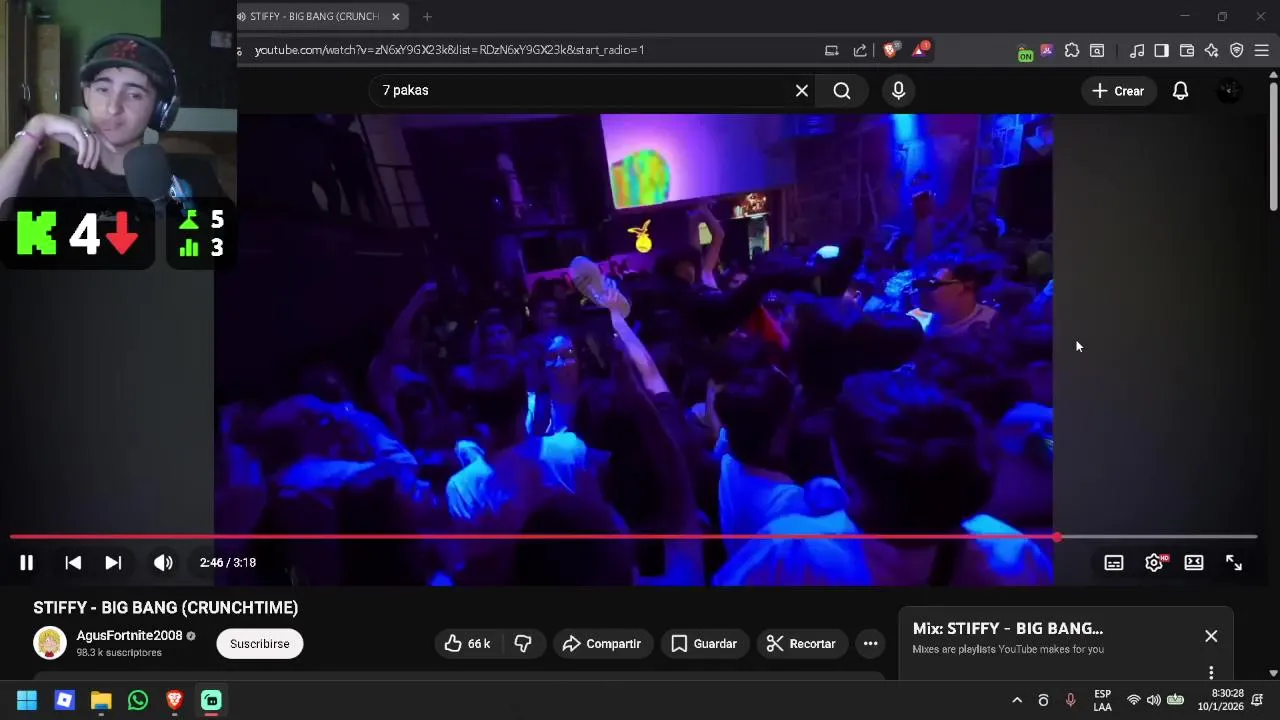
Task: Skip to next video
Action: (113, 563)
